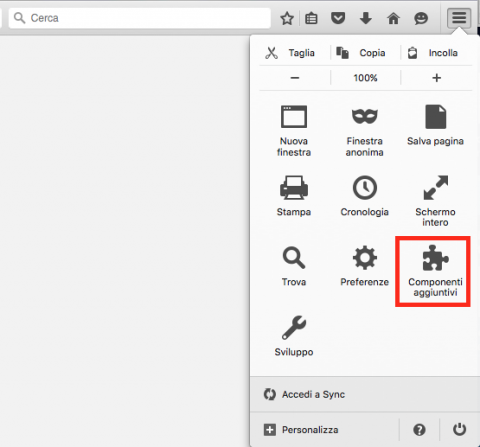Open Preferenze settings gear
This screenshot has width=480, height=447.
point(365,266)
